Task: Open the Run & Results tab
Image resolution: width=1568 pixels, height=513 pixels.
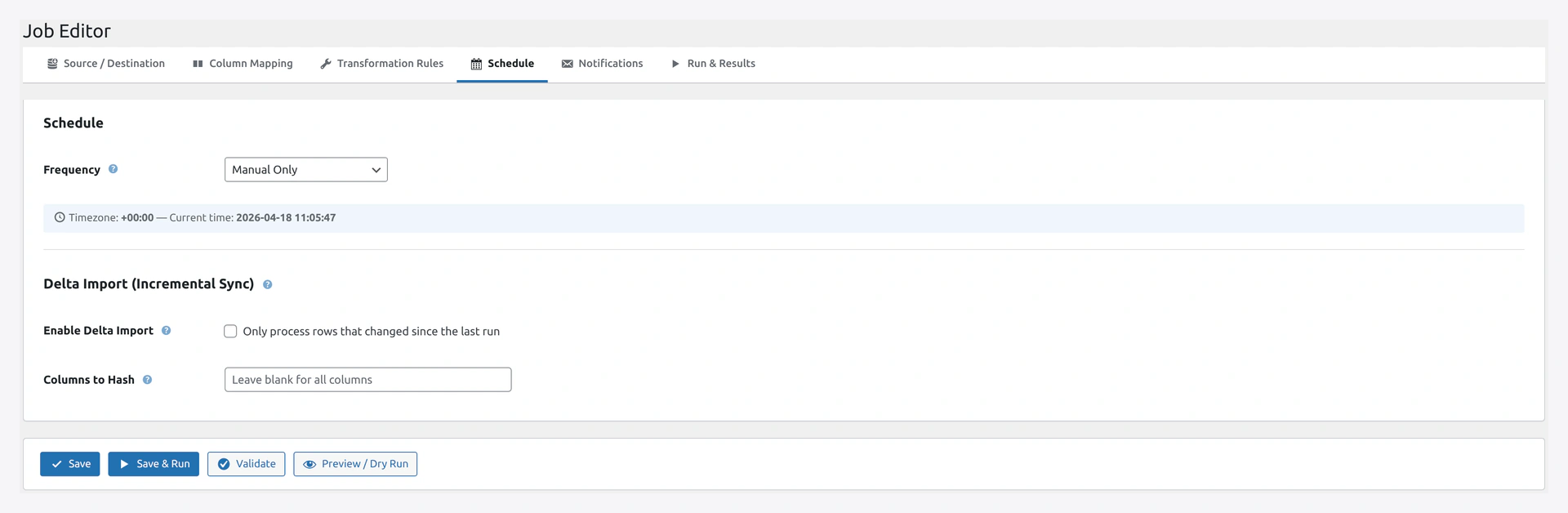Action: click(713, 64)
